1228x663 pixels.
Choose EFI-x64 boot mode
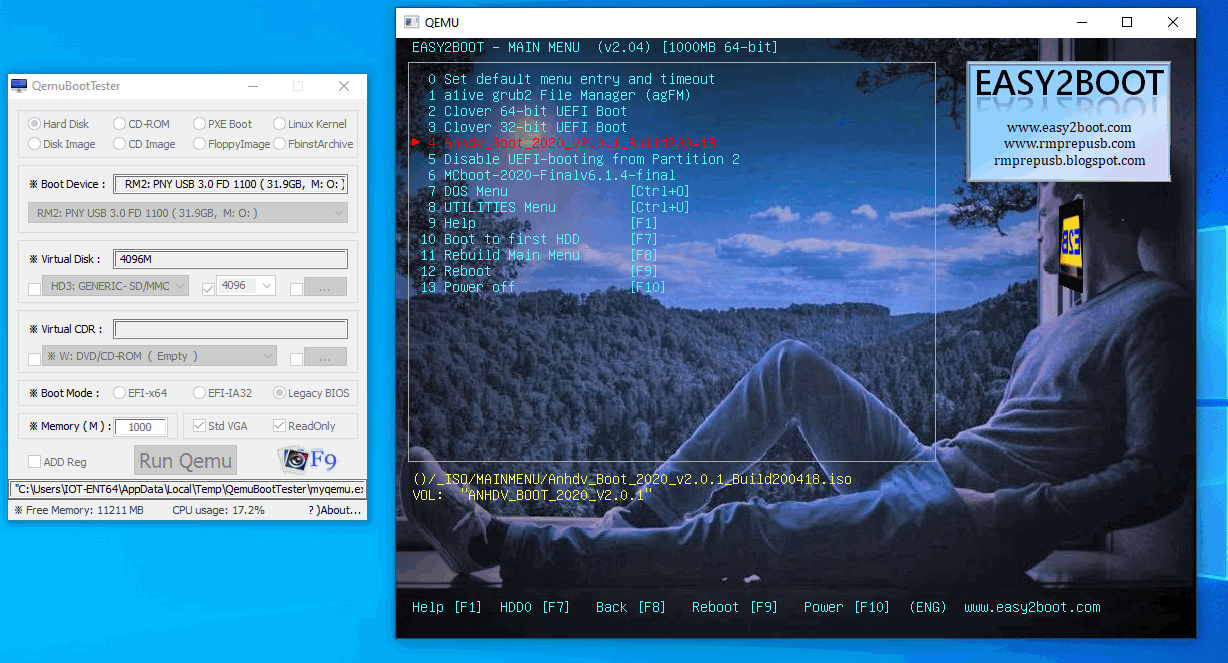[x=119, y=393]
